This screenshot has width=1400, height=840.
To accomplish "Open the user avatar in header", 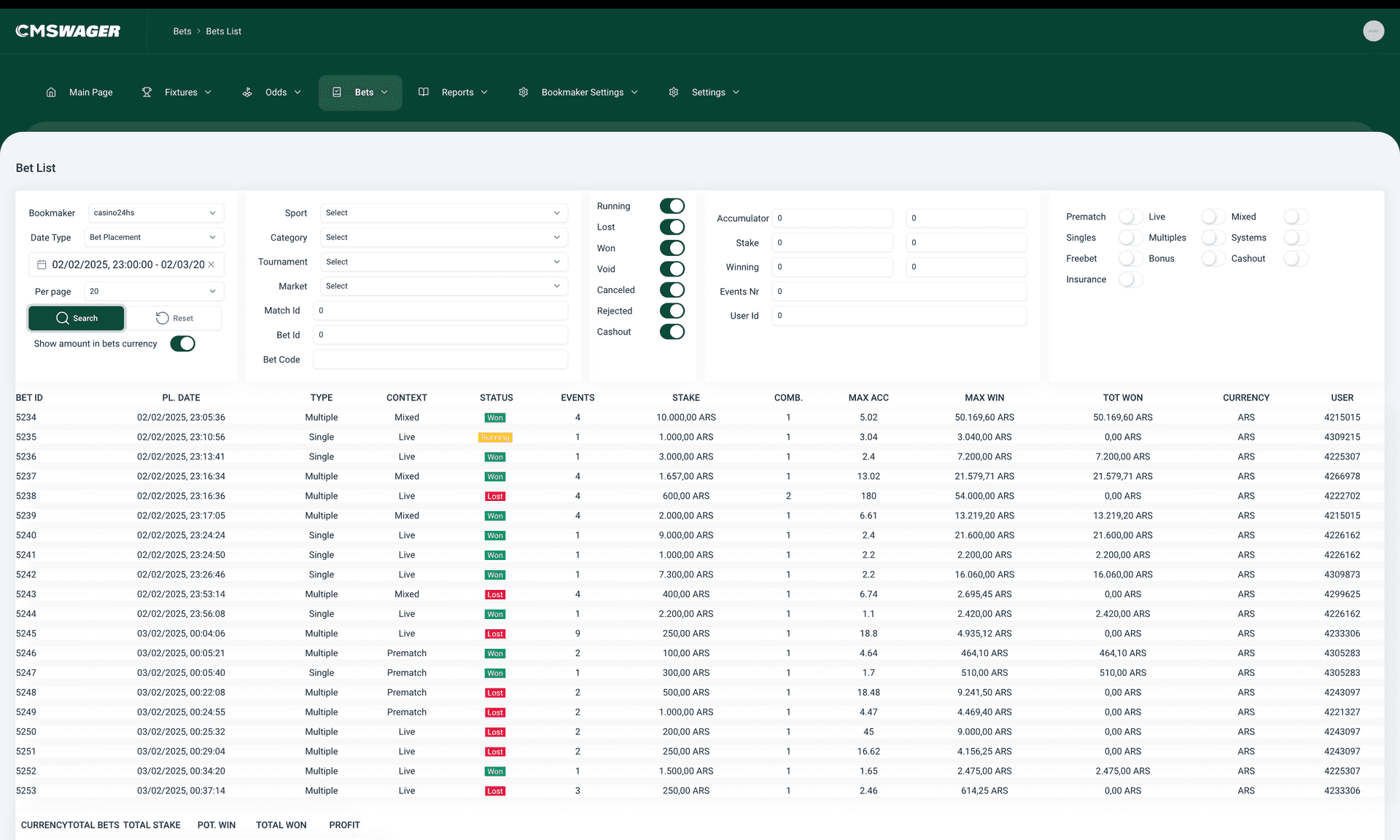I will 1374,31.
